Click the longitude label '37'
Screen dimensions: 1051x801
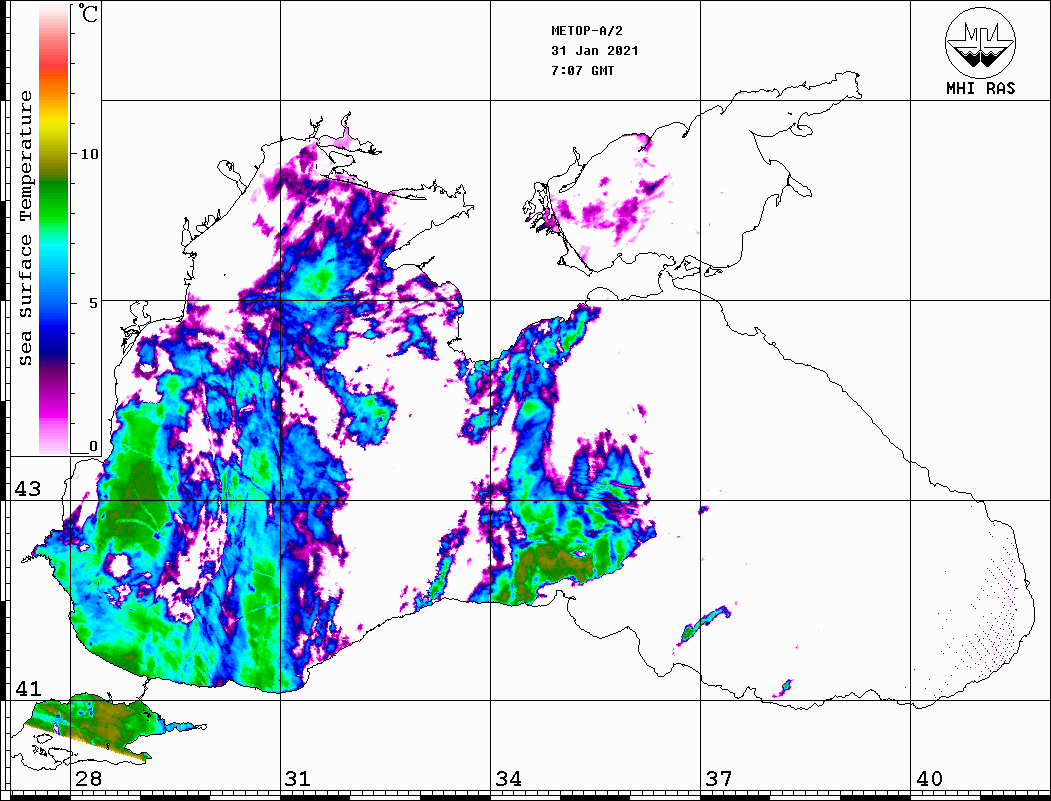click(x=719, y=779)
